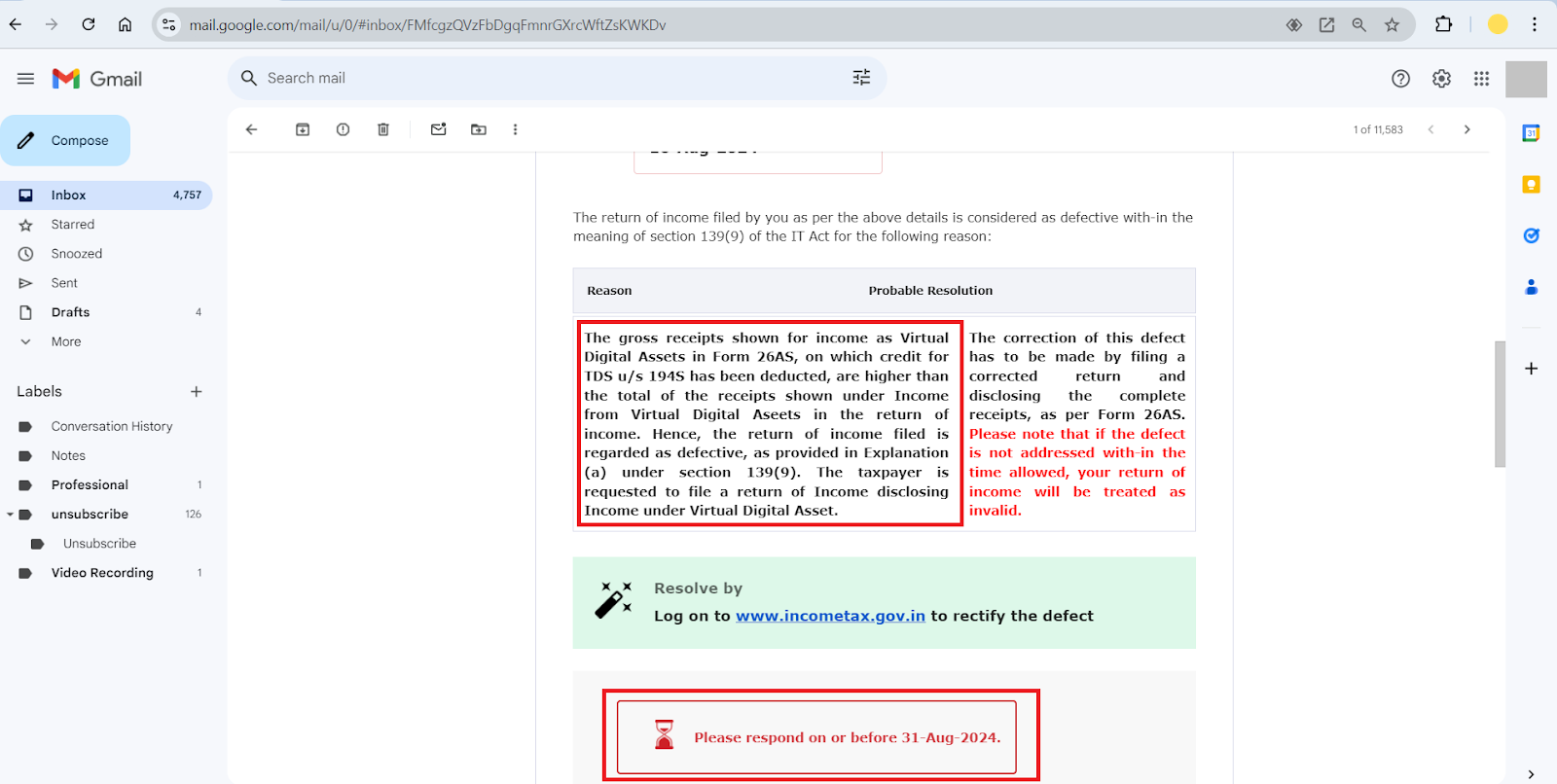
Task: Go forward in browser history
Action: [52, 24]
